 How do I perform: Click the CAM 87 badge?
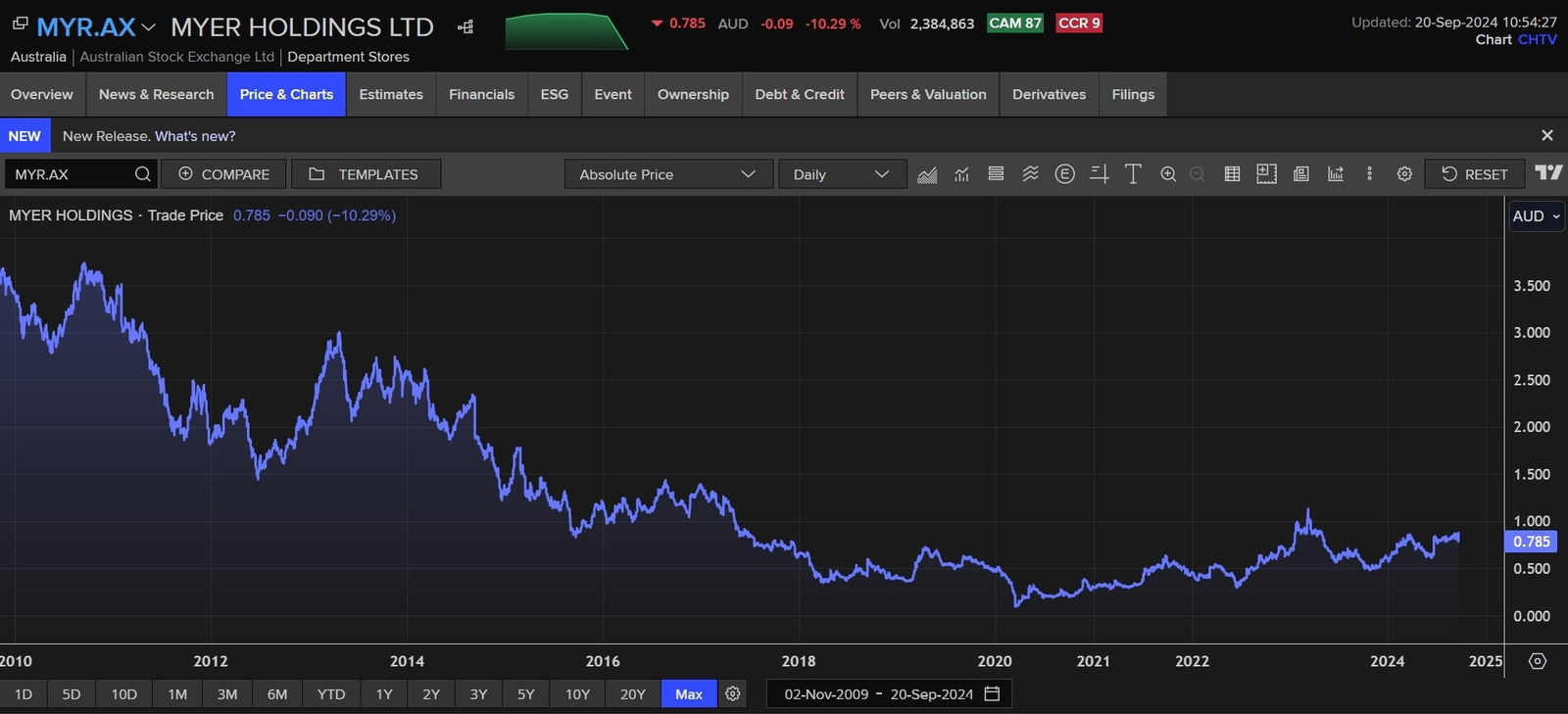pos(1015,23)
